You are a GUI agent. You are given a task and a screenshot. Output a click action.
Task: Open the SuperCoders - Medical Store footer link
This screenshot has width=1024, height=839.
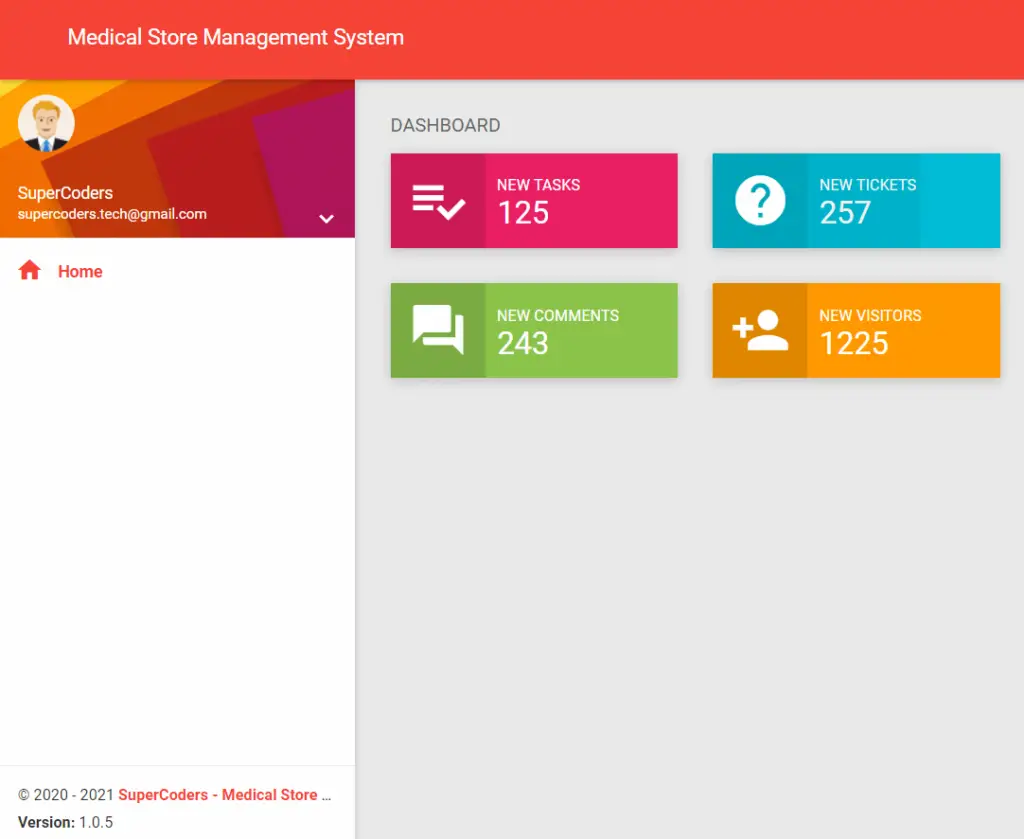[221, 794]
